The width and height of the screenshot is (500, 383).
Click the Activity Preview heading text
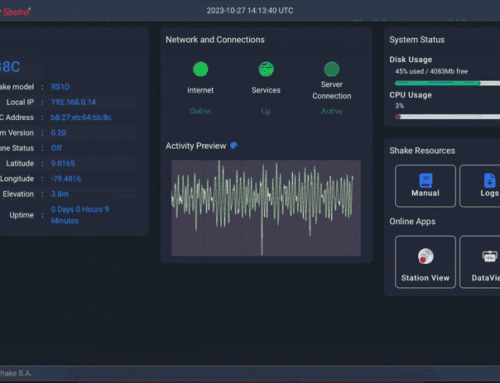click(196, 146)
